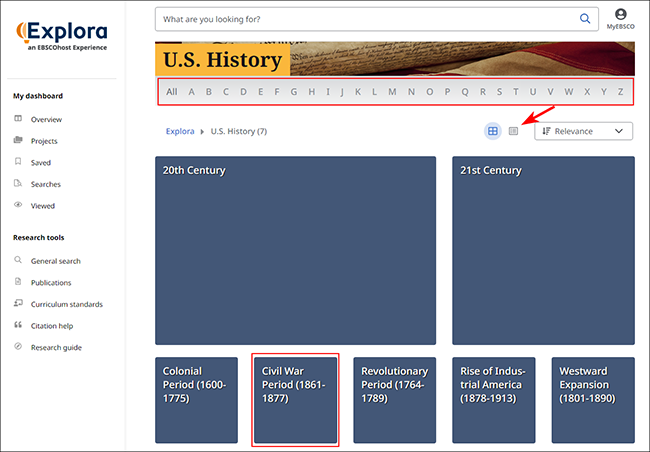This screenshot has width=650, height=452.
Task: Filter topics by letter N
Action: point(411,92)
